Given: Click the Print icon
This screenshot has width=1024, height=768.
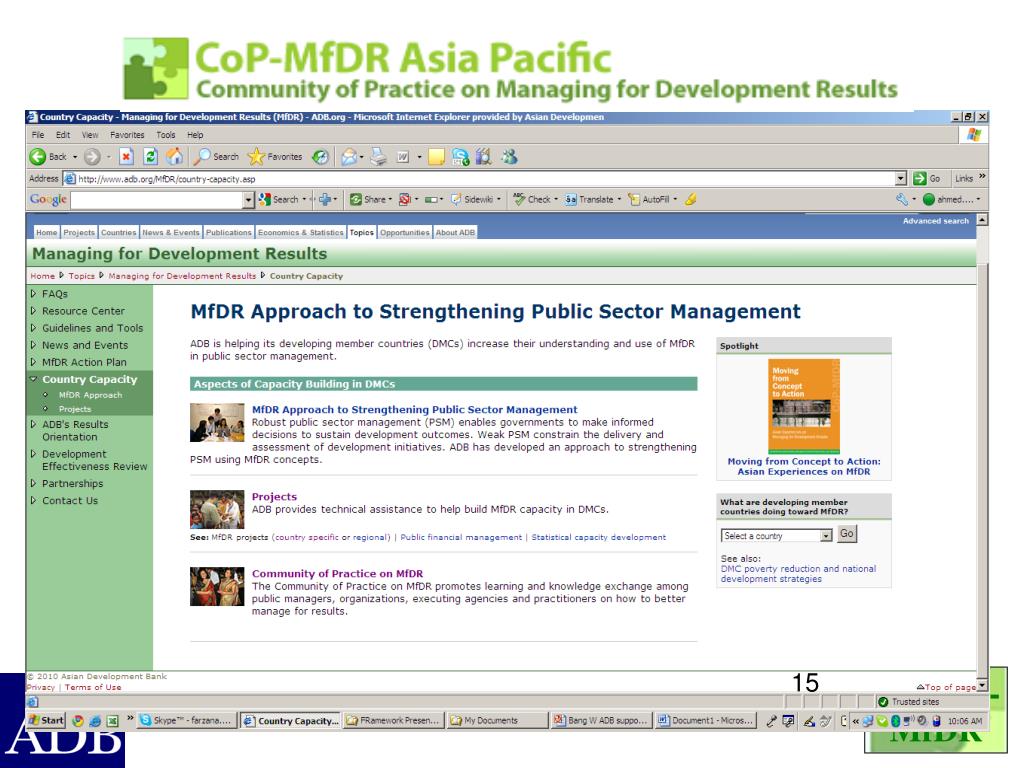Looking at the screenshot, I should coord(379,157).
